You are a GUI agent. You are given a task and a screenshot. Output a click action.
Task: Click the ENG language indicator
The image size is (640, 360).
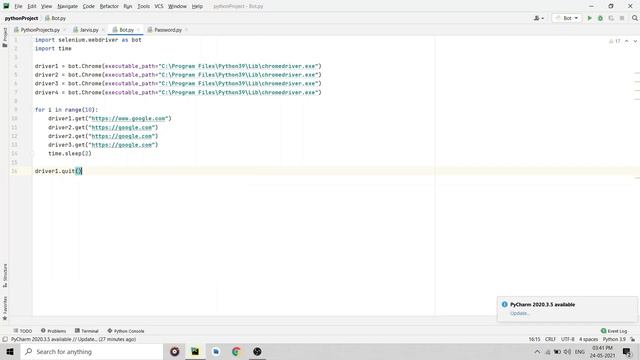(580, 351)
